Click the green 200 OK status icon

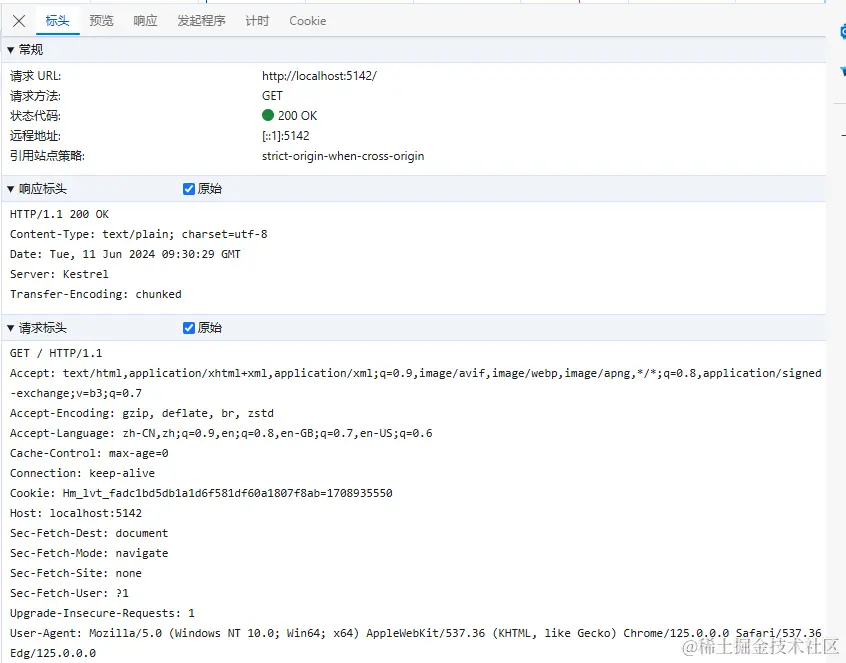point(268,115)
